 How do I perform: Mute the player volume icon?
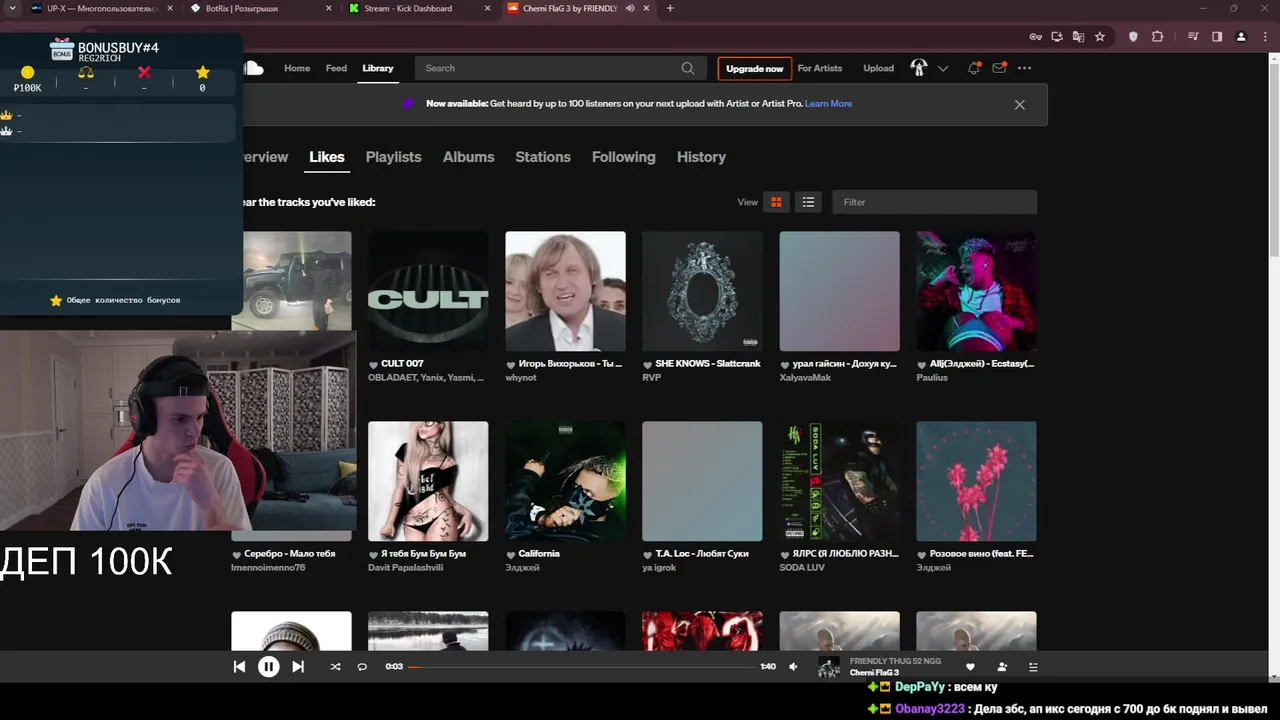pyautogui.click(x=793, y=667)
